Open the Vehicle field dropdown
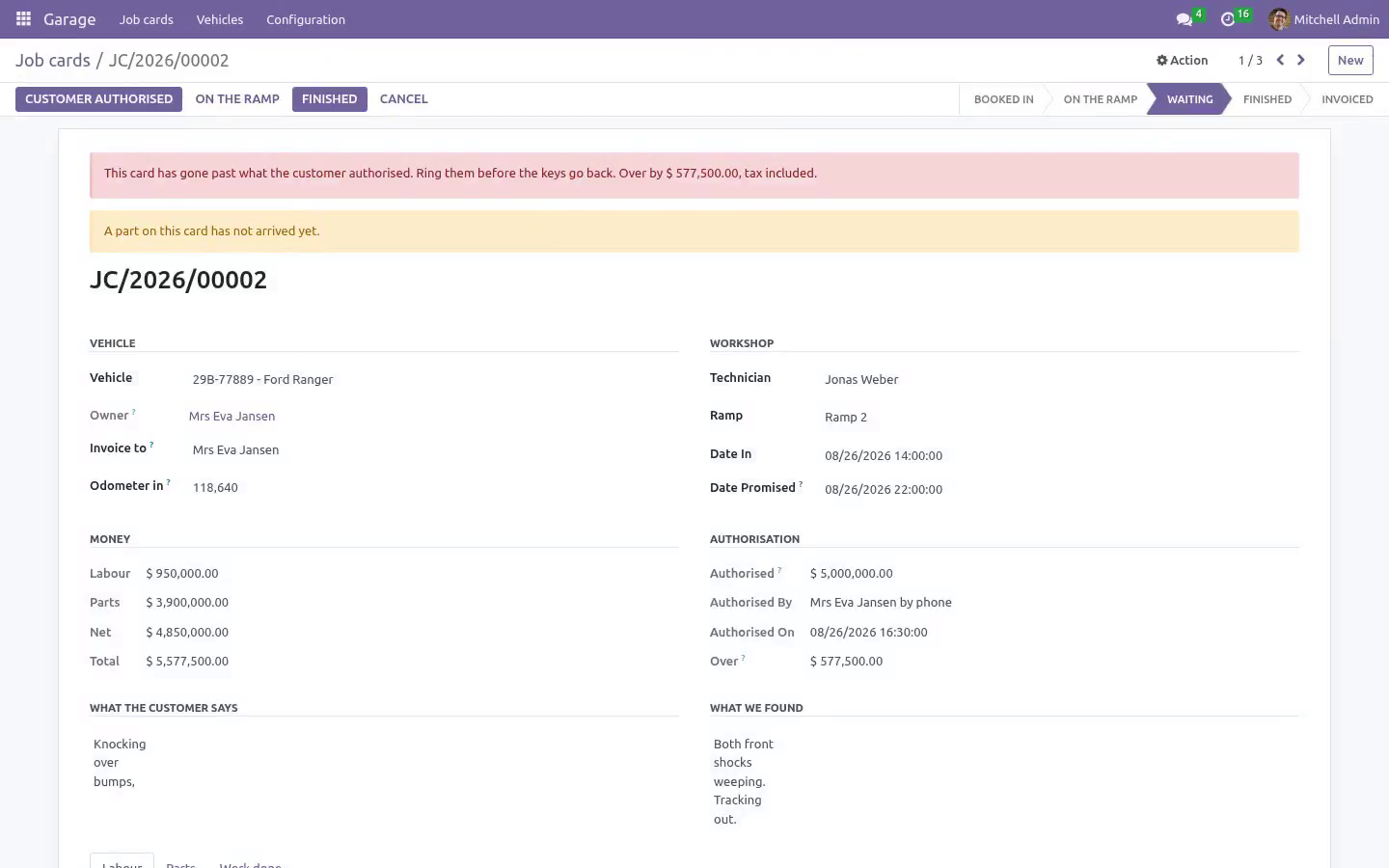 click(x=433, y=380)
